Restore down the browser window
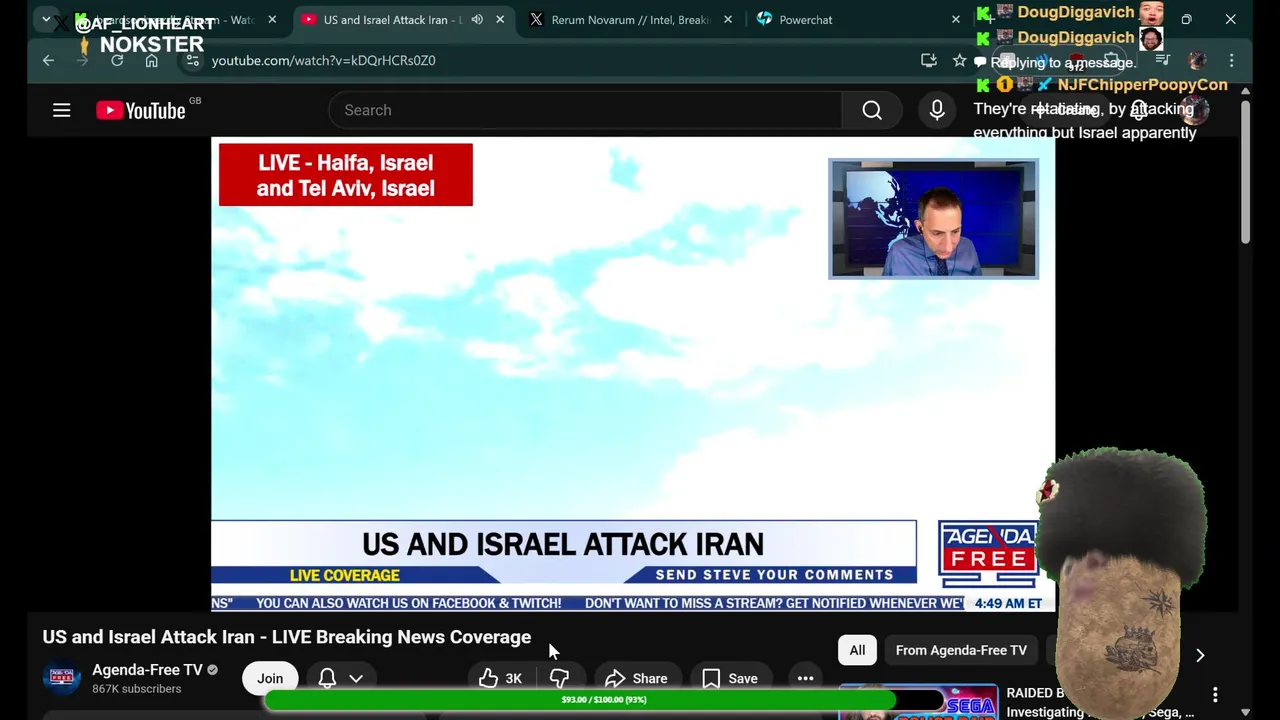The image size is (1280, 720). click(1186, 19)
